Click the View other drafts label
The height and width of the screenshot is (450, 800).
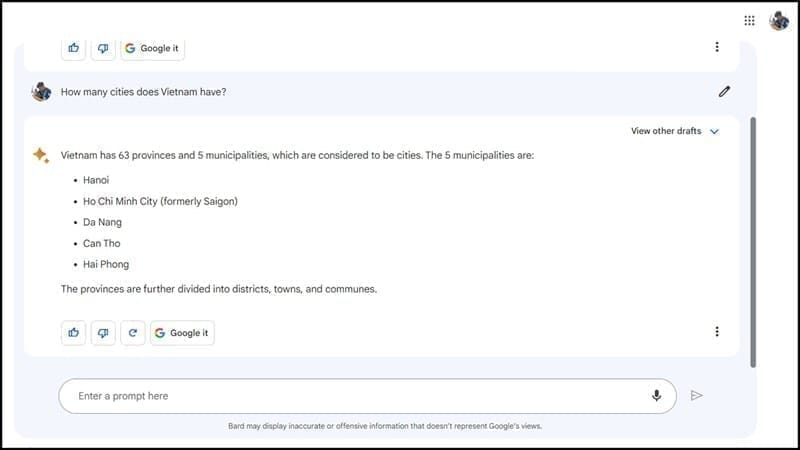(666, 131)
